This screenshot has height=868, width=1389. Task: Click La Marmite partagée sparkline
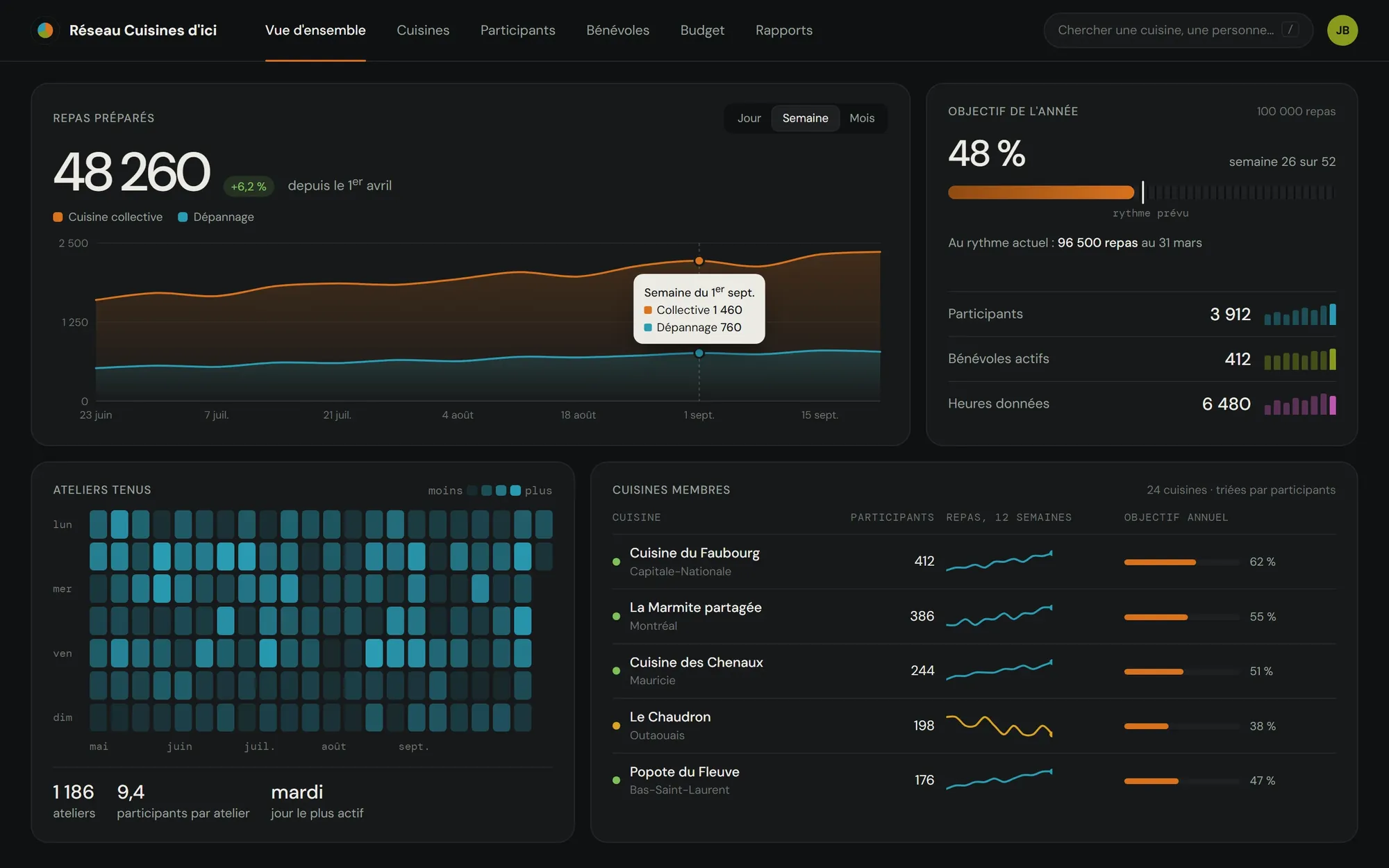point(999,616)
